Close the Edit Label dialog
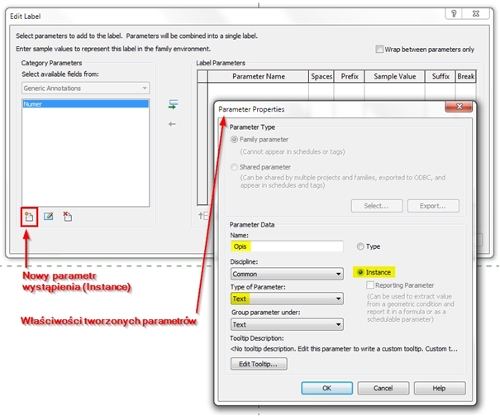 pyautogui.click(x=476, y=14)
